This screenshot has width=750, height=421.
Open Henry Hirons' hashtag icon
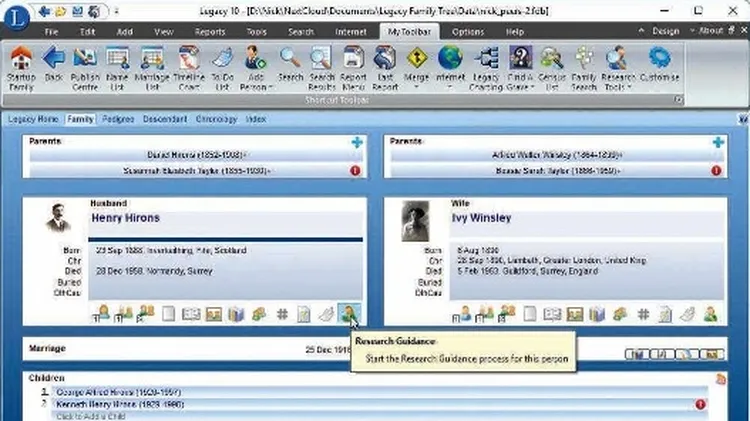tap(282, 314)
